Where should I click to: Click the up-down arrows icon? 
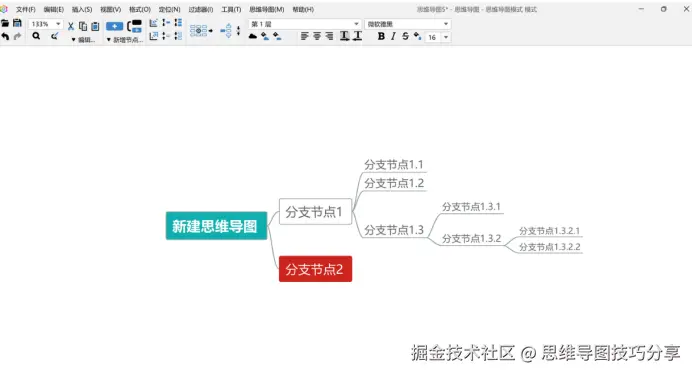pos(238,30)
